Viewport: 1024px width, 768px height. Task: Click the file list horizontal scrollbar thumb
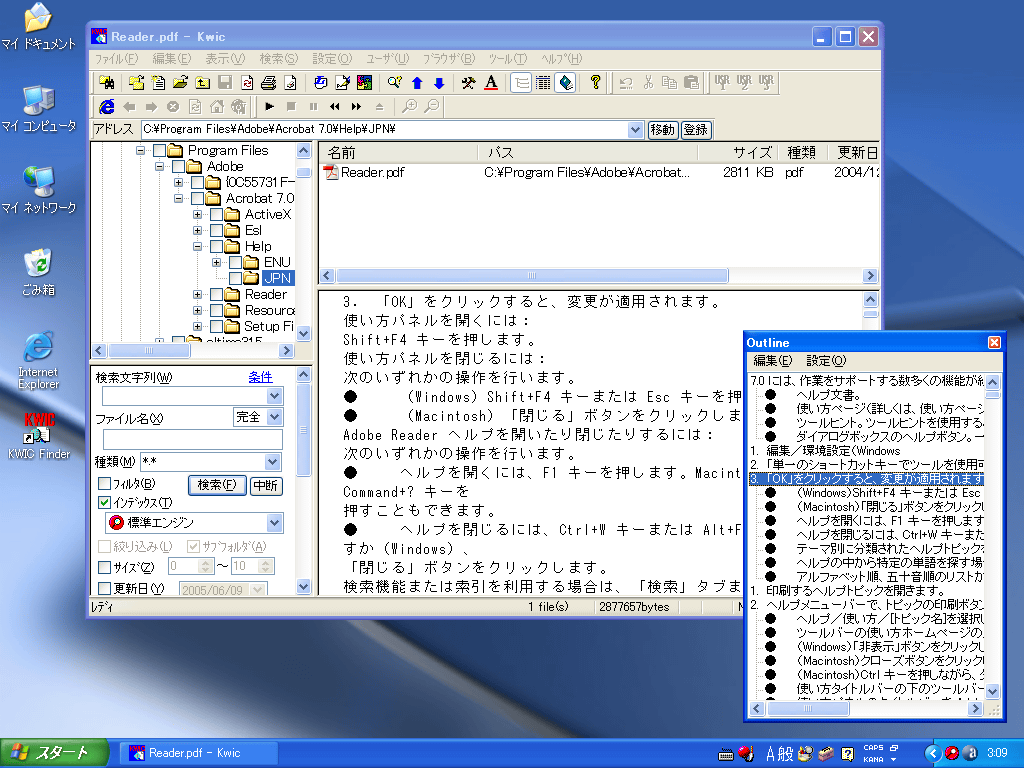pyautogui.click(x=532, y=276)
